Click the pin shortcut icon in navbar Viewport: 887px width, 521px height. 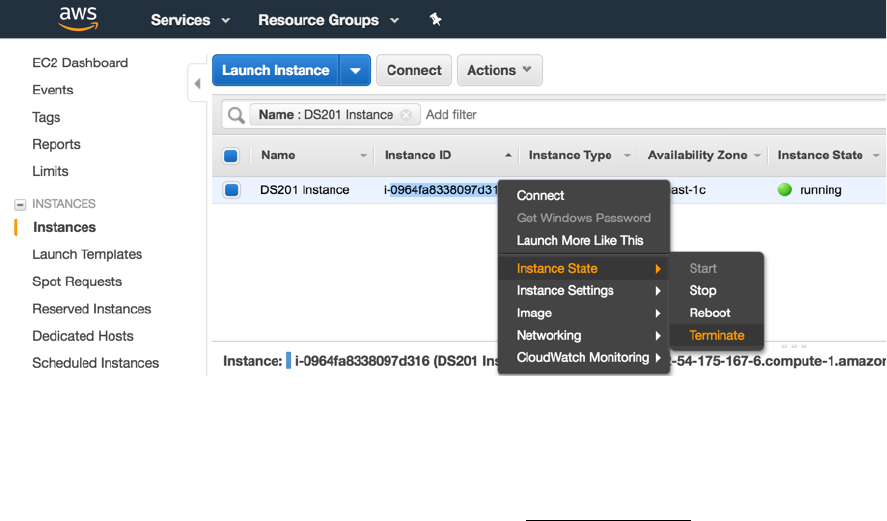click(x=435, y=20)
